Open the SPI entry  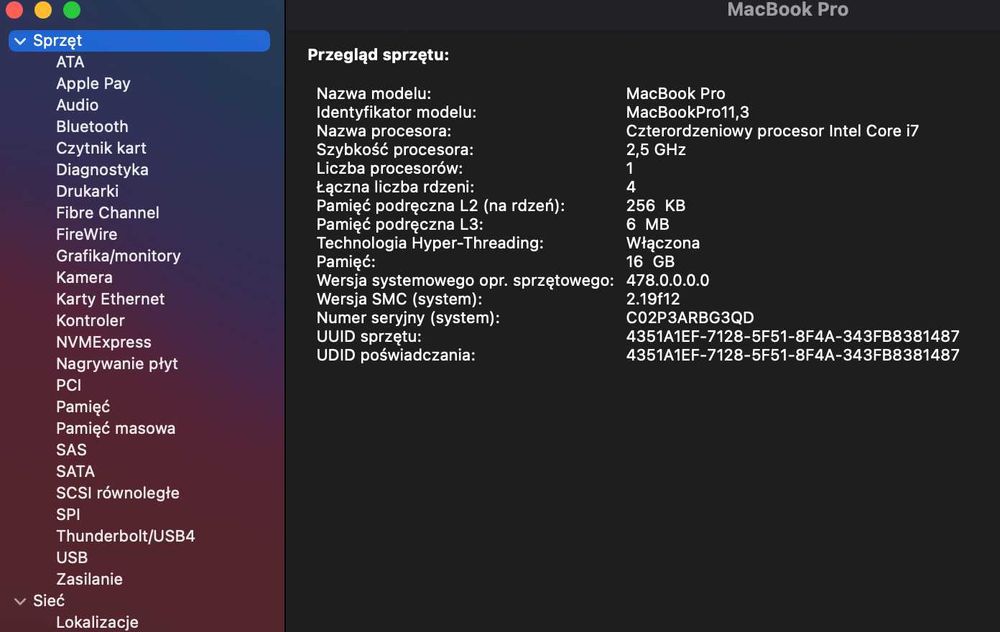68,515
